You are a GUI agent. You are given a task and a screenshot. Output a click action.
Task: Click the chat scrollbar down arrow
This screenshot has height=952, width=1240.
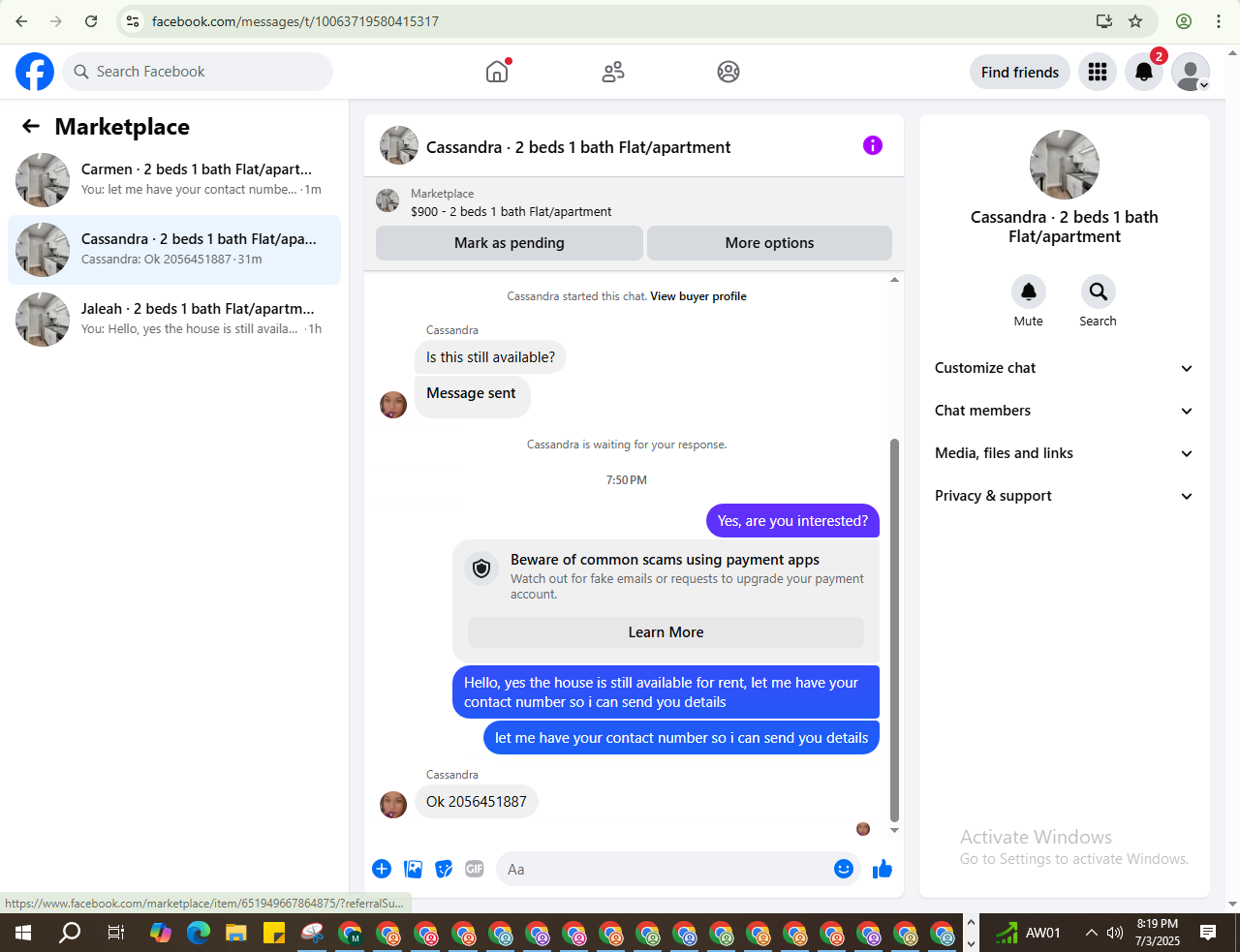(894, 830)
